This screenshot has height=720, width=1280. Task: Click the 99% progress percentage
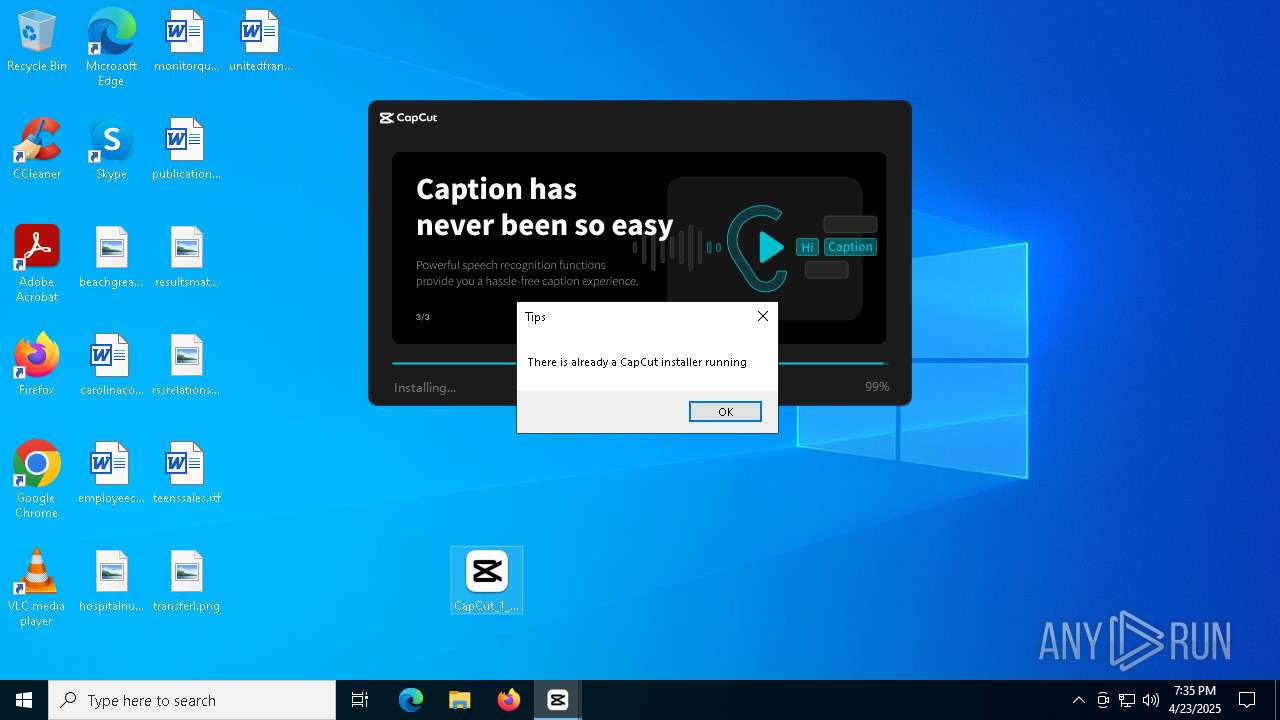tap(877, 387)
